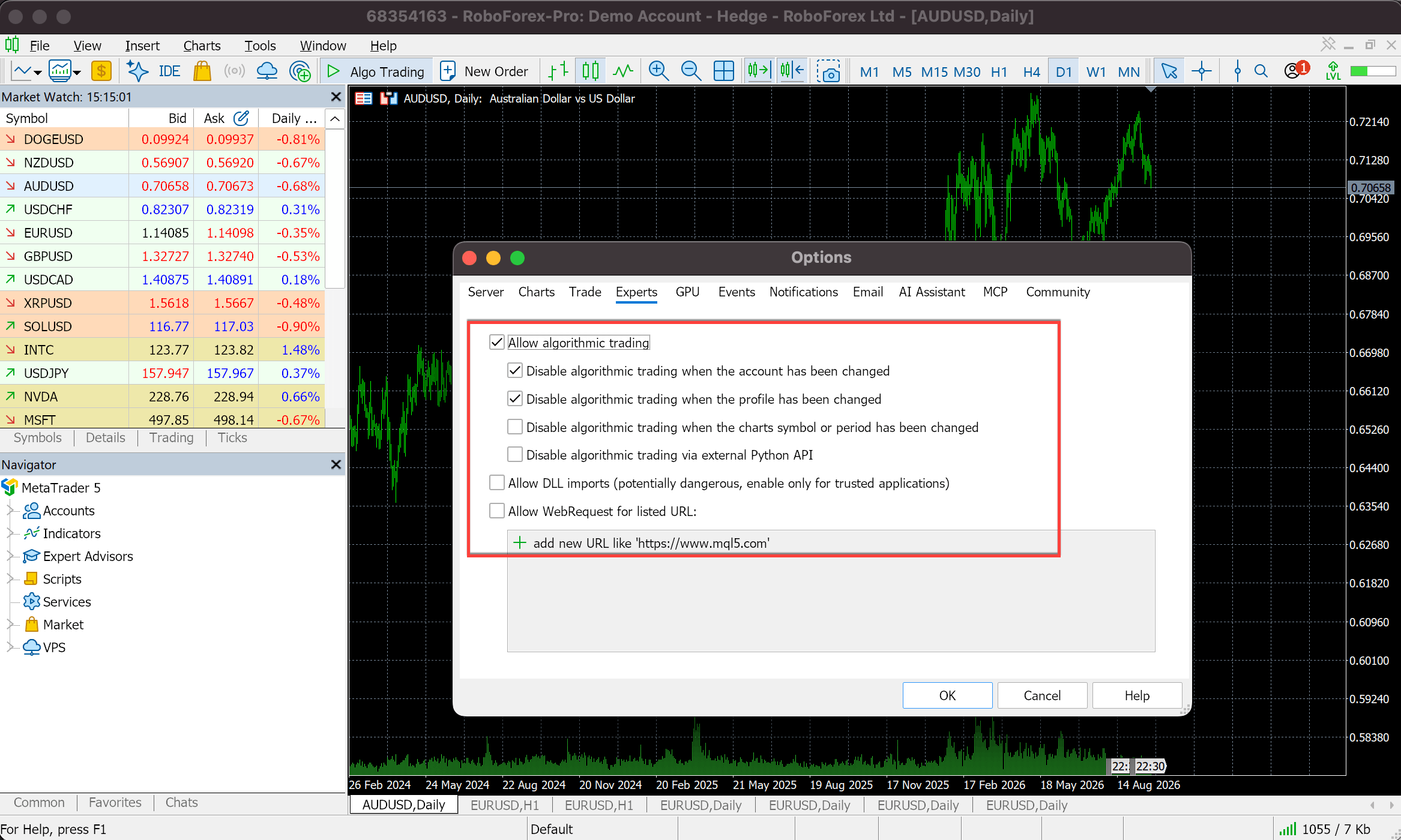Select the arrow cursor tool

(1169, 71)
